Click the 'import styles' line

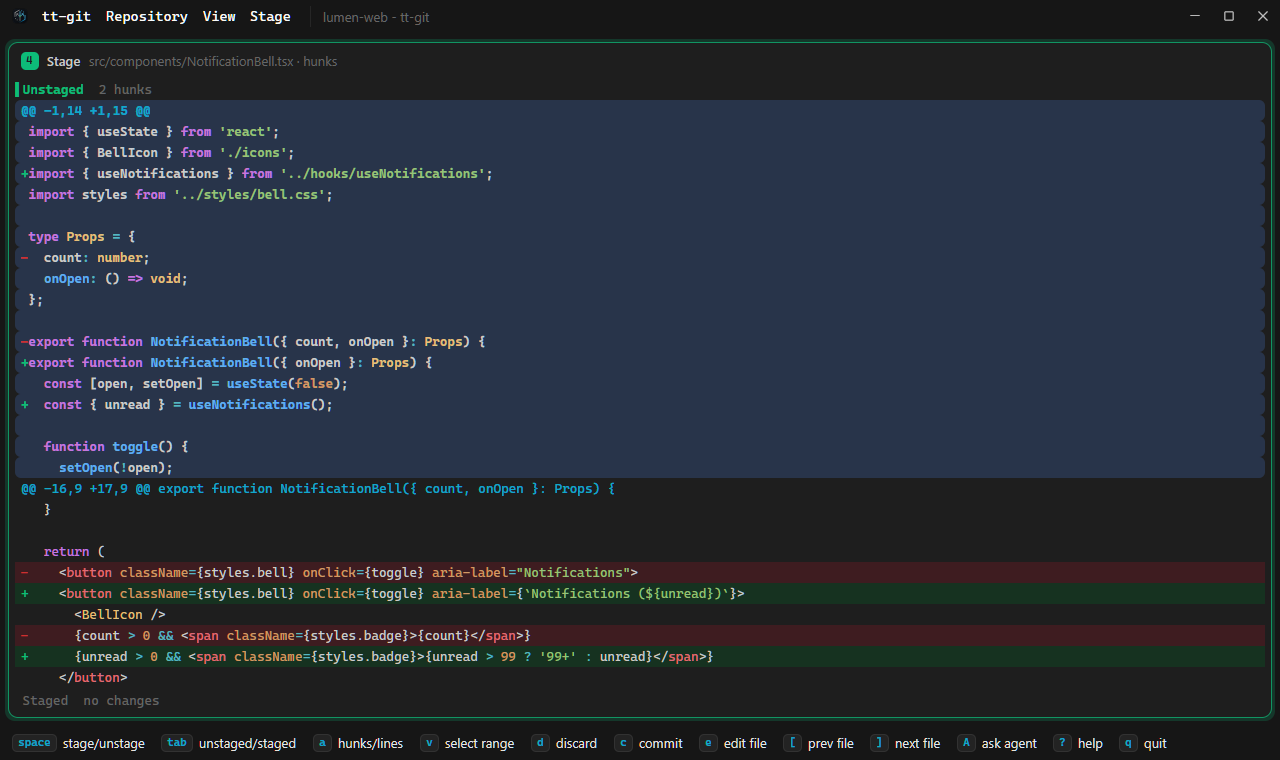(x=640, y=194)
